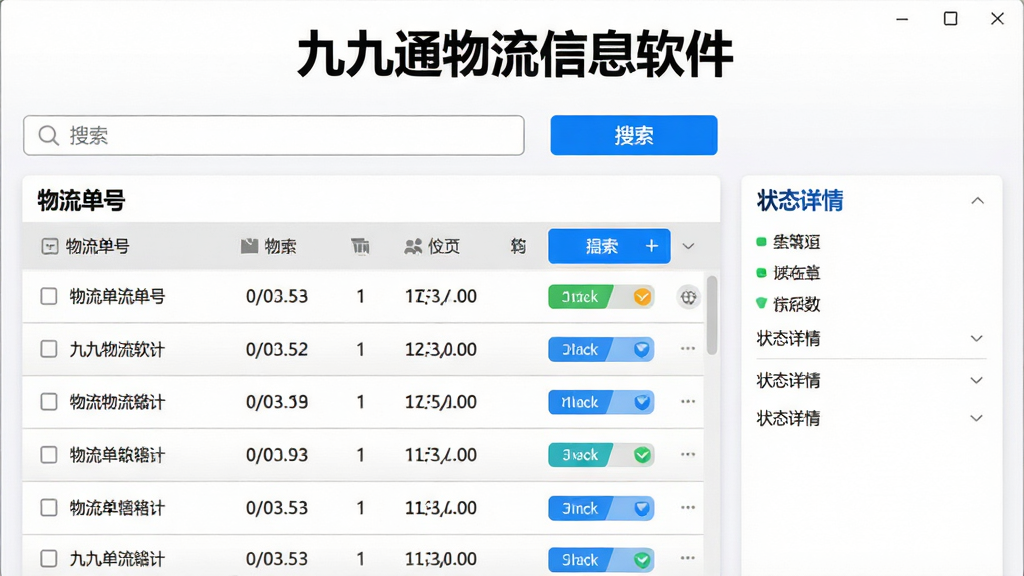Check the box in the 0/03.93 row
The image size is (1024, 576).
49,455
